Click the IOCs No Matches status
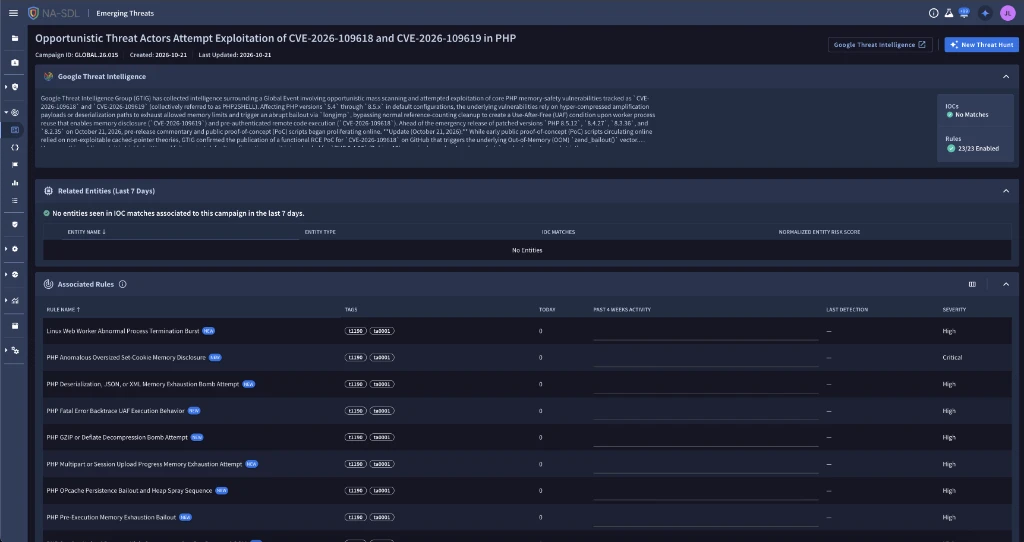The image size is (1024, 542). tap(967, 114)
